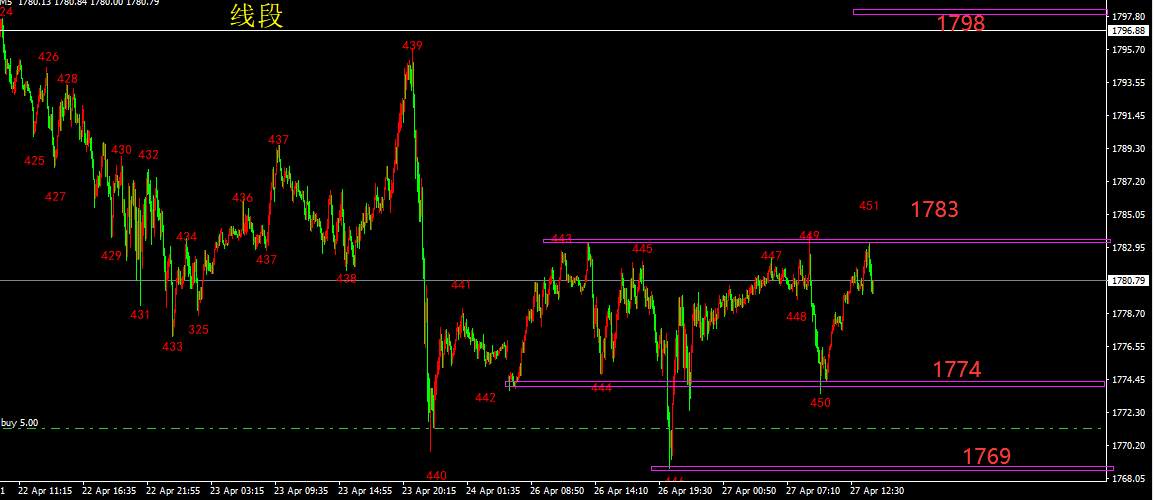Click the 22 Apr 21:55 time label
The image size is (1154, 500).
(174, 490)
